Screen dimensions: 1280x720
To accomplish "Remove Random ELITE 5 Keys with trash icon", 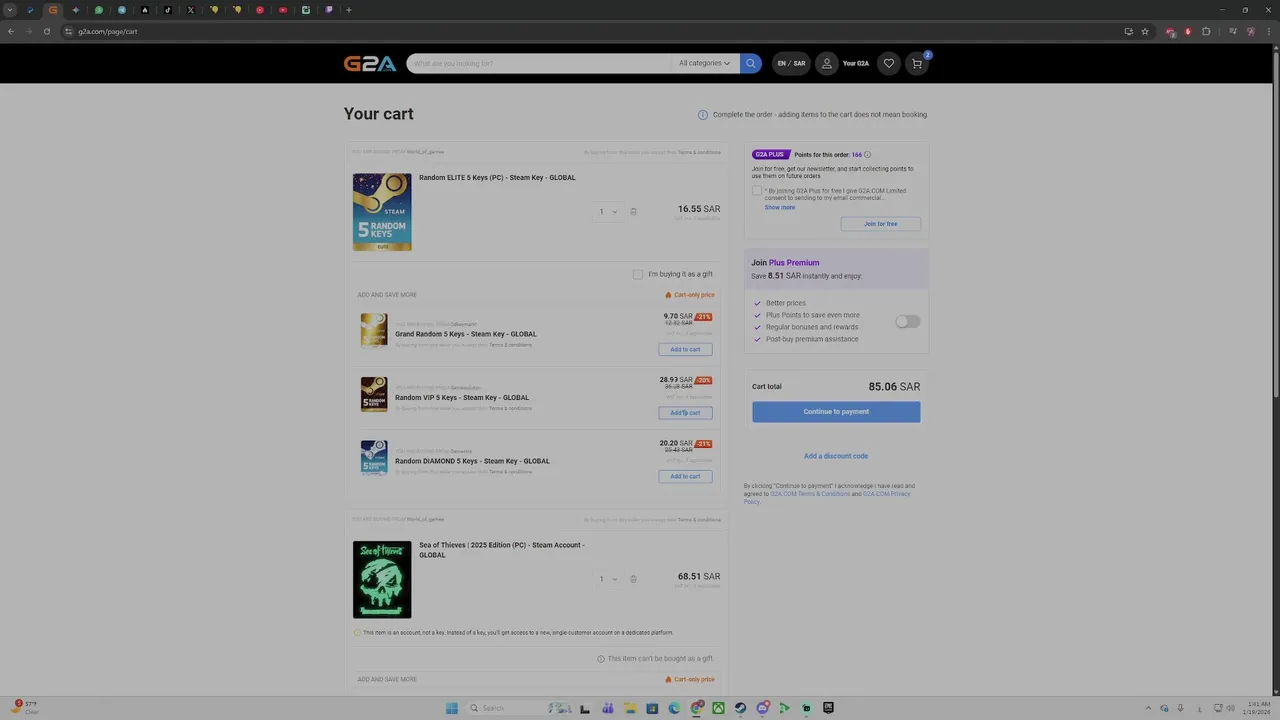I will point(633,211).
